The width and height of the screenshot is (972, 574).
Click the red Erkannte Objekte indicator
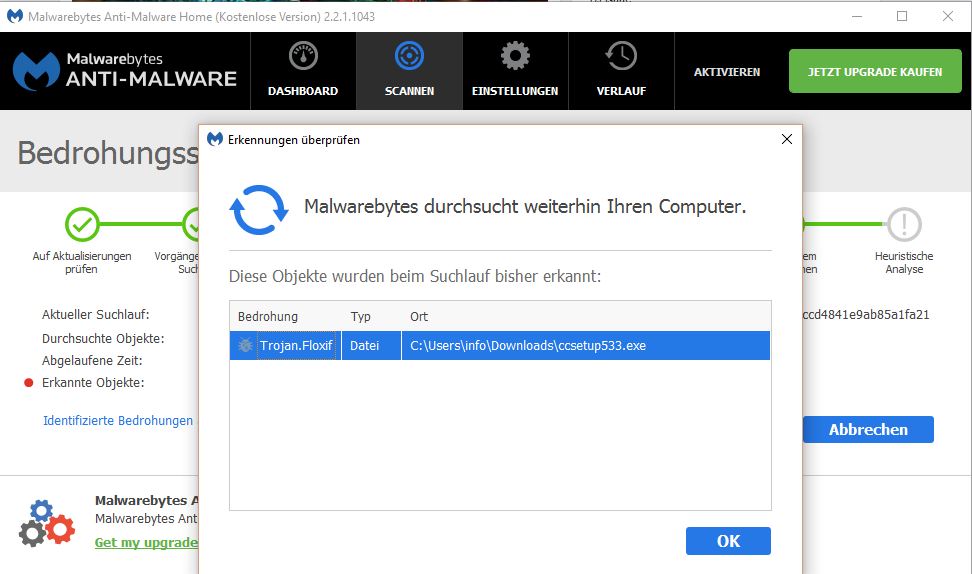coord(29,382)
